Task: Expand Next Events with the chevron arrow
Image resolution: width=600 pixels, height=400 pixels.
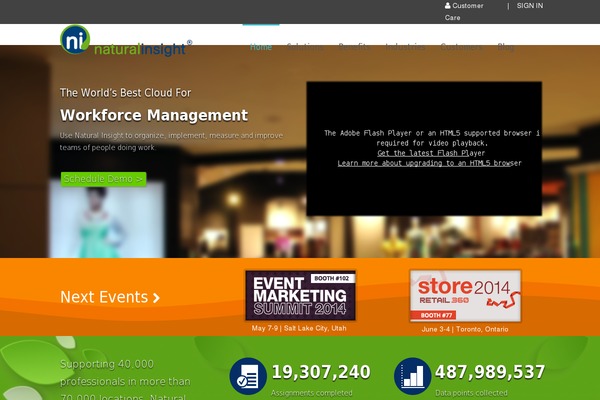Action: pos(156,297)
